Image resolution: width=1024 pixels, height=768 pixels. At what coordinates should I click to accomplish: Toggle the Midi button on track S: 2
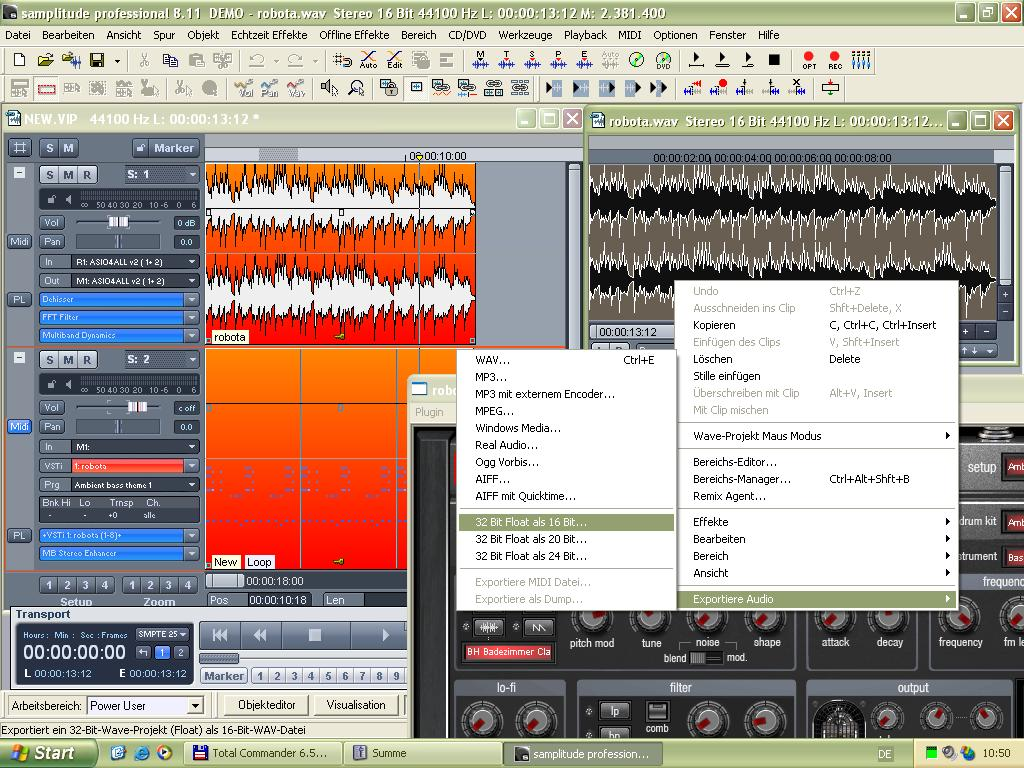[x=20, y=426]
